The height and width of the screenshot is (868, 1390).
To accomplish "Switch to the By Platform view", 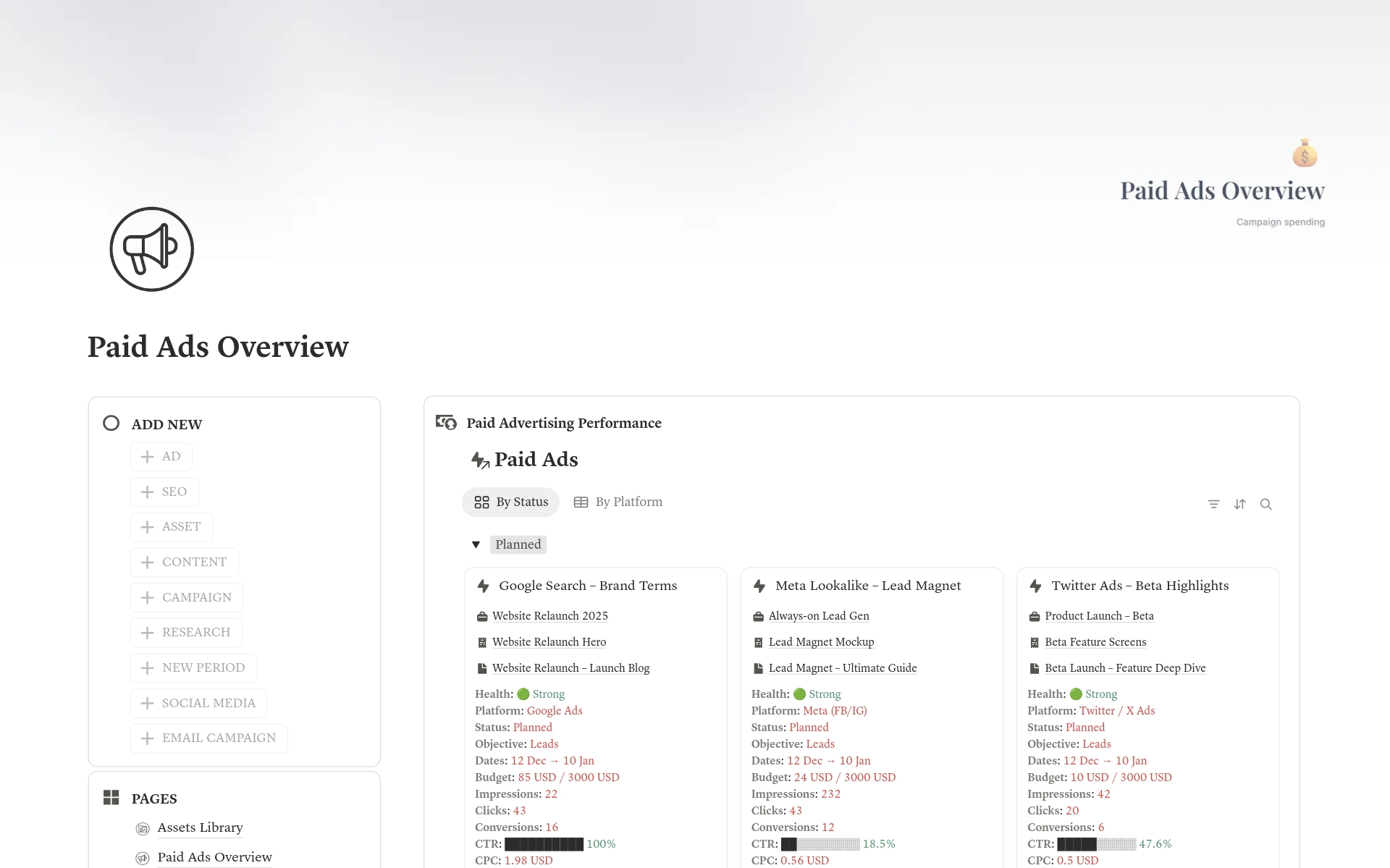I will pyautogui.click(x=618, y=502).
